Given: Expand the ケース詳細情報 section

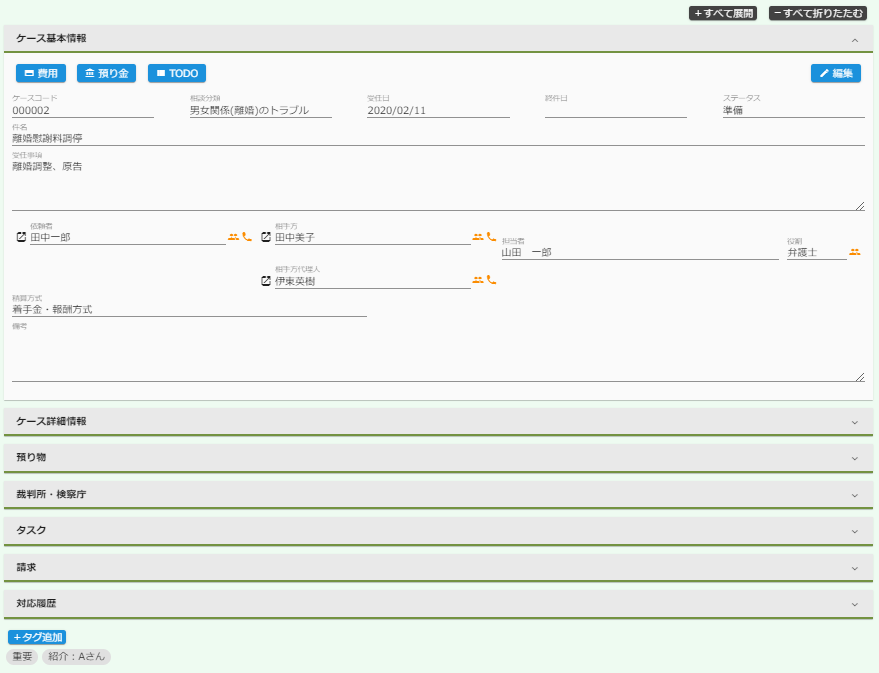Looking at the screenshot, I should tap(855, 422).
